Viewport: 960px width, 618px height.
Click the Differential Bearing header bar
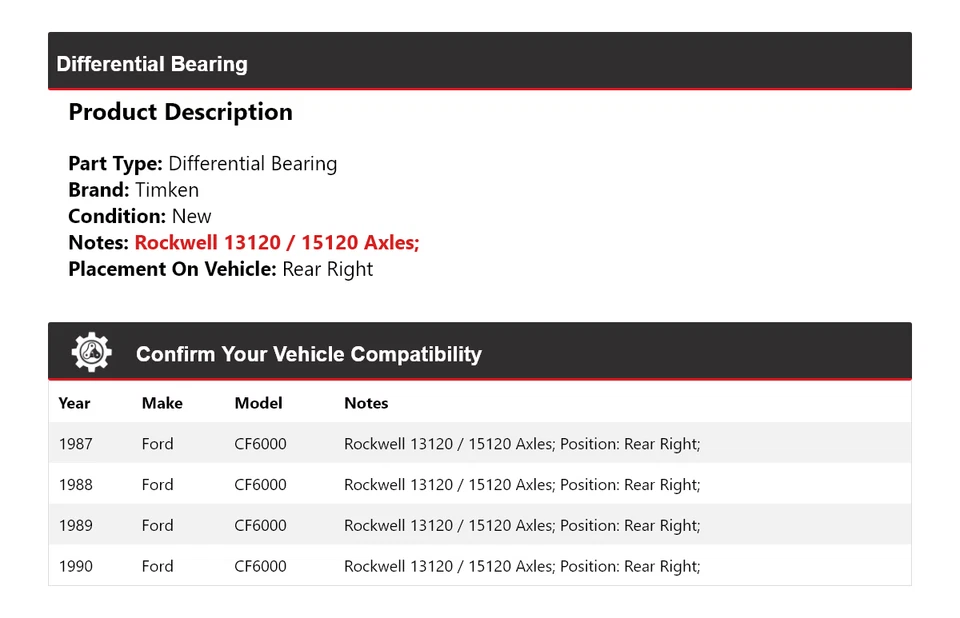[x=480, y=62]
